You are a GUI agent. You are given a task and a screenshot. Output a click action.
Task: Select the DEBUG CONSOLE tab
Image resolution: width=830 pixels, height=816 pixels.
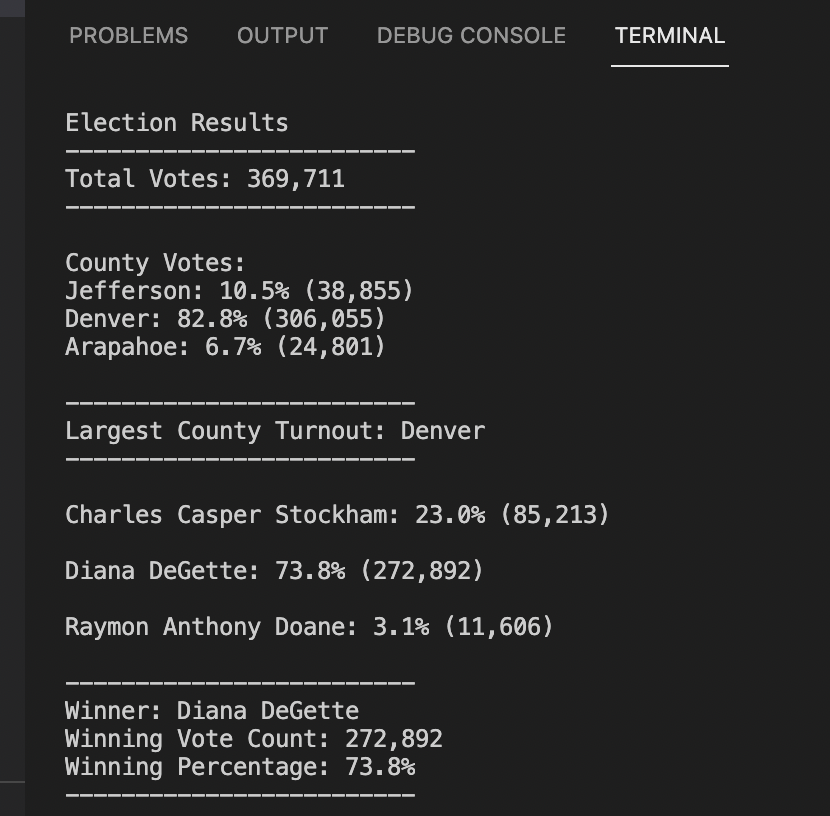tap(470, 35)
